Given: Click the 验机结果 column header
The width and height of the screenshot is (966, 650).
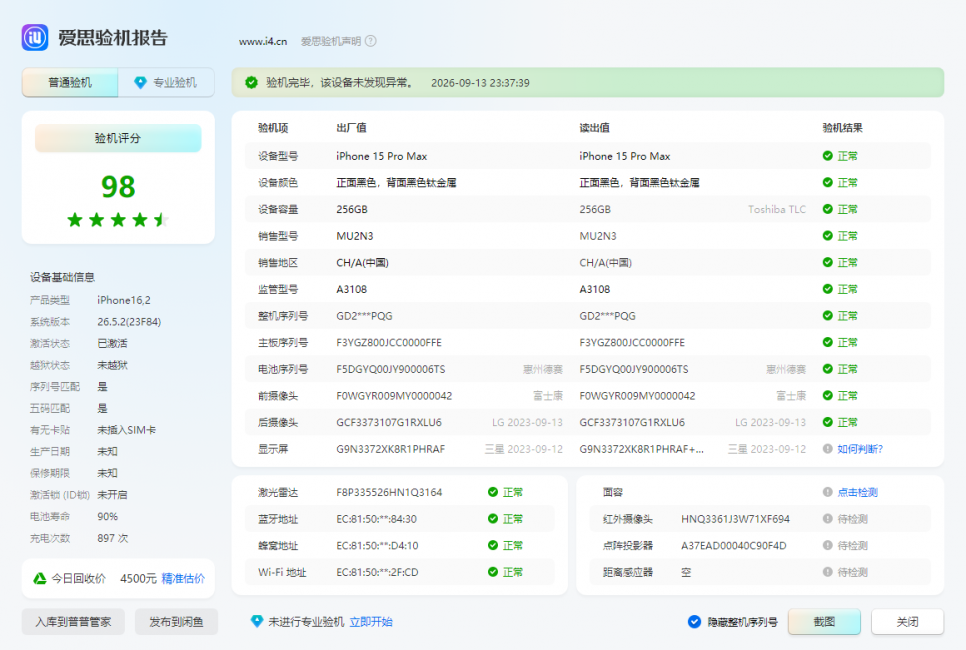Looking at the screenshot, I should point(843,128).
